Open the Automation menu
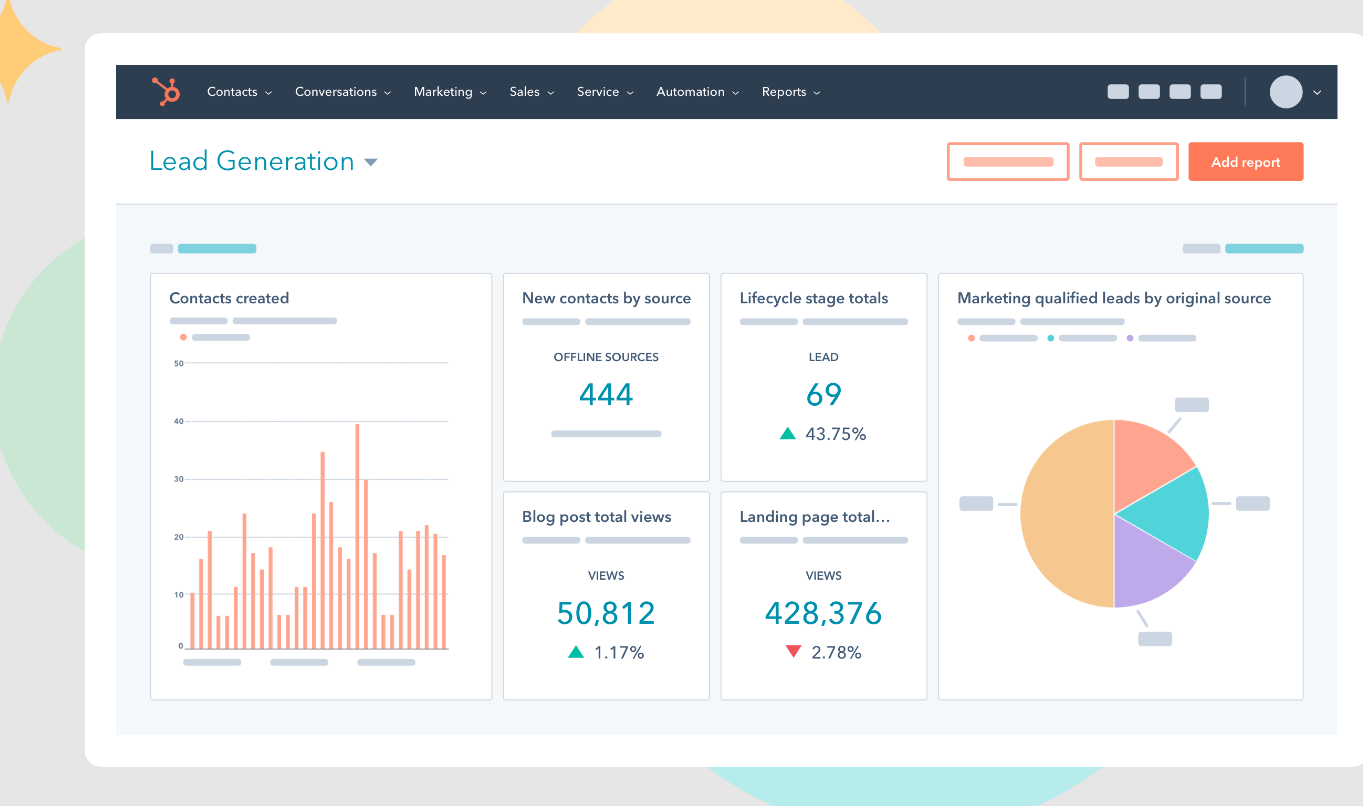 (697, 92)
